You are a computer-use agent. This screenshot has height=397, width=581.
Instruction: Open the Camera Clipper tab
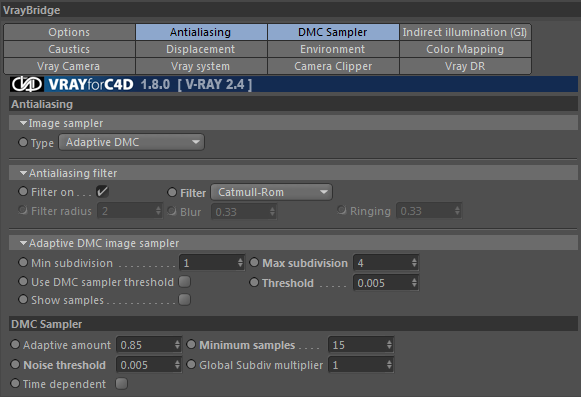click(333, 66)
